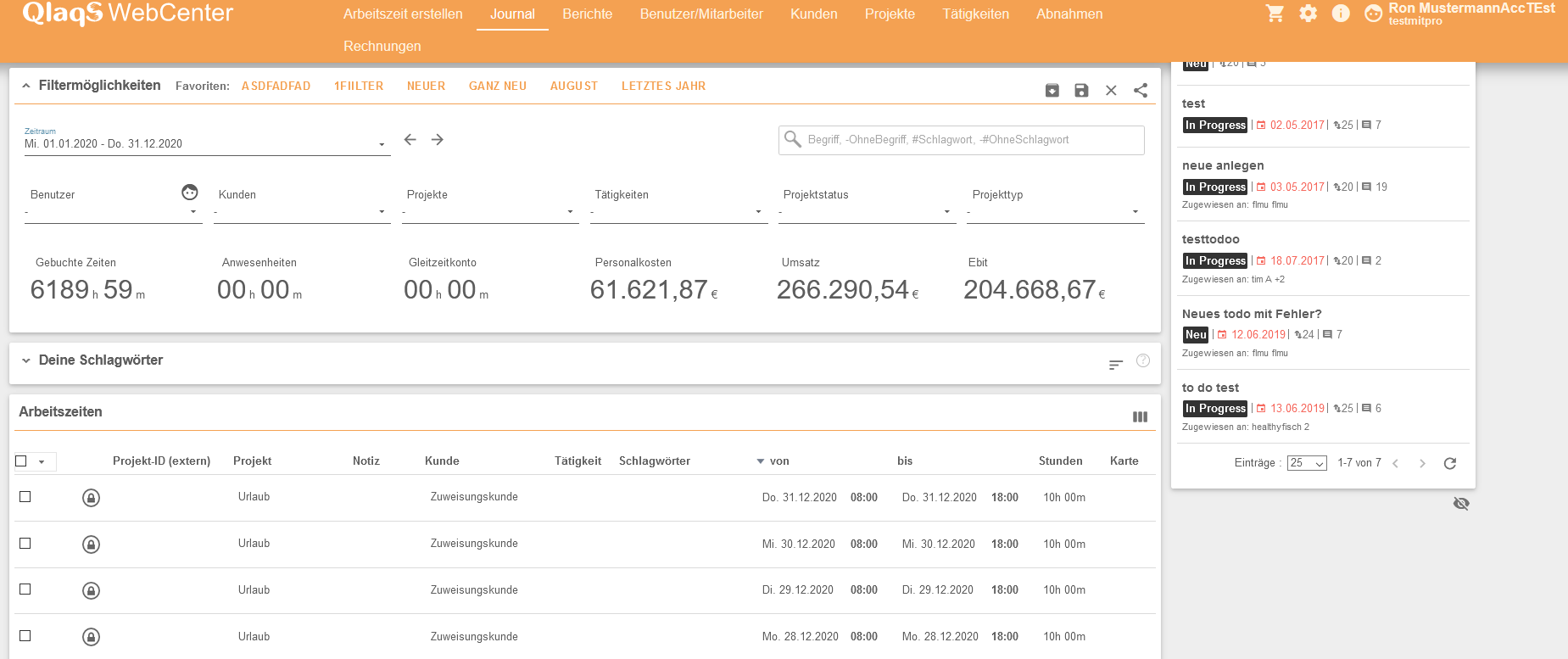Viewport: 1568px width, 659px height.
Task: Click lock icon of Di. 29.12.2020 row
Action: pyautogui.click(x=92, y=590)
